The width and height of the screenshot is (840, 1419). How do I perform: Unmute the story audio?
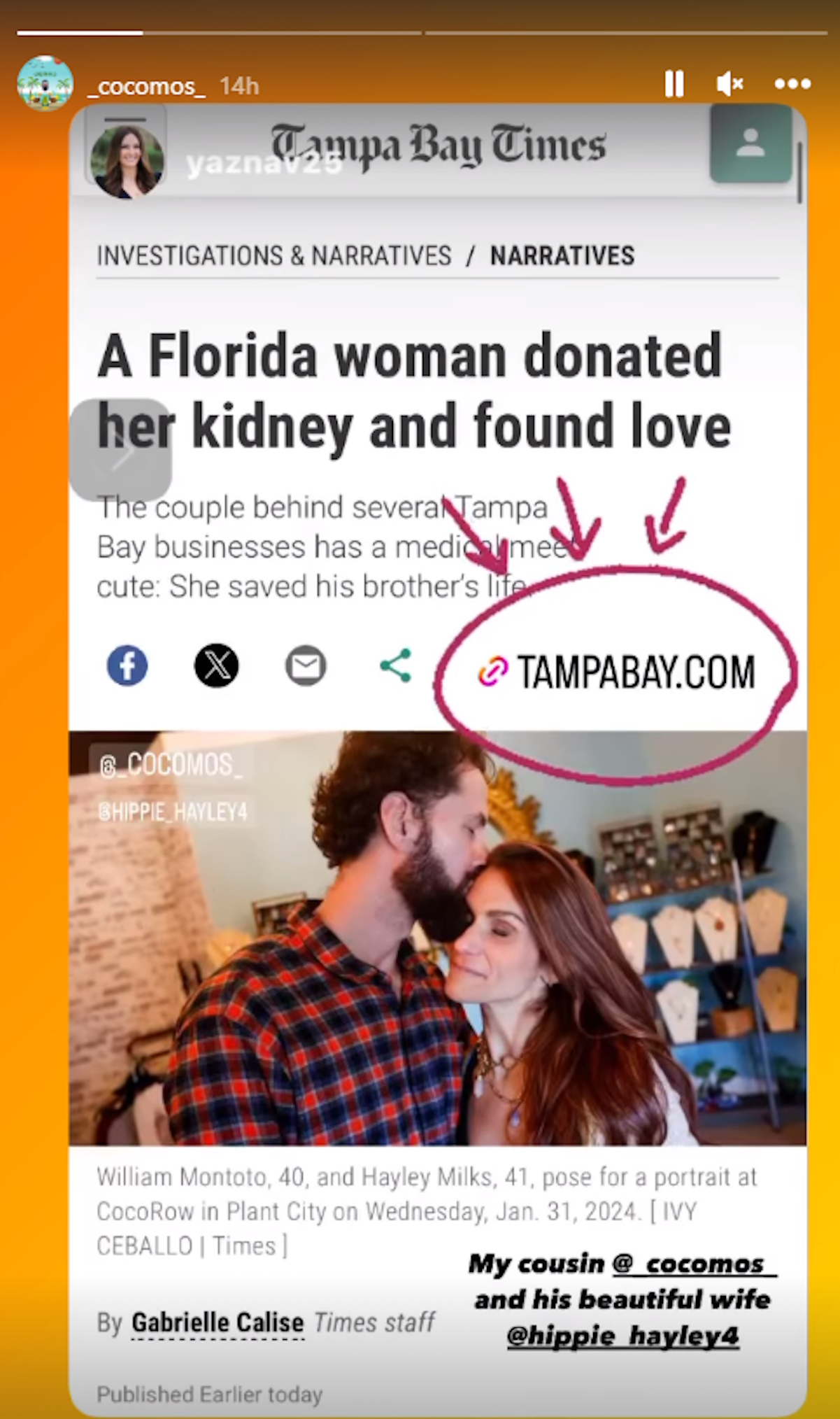pos(730,84)
